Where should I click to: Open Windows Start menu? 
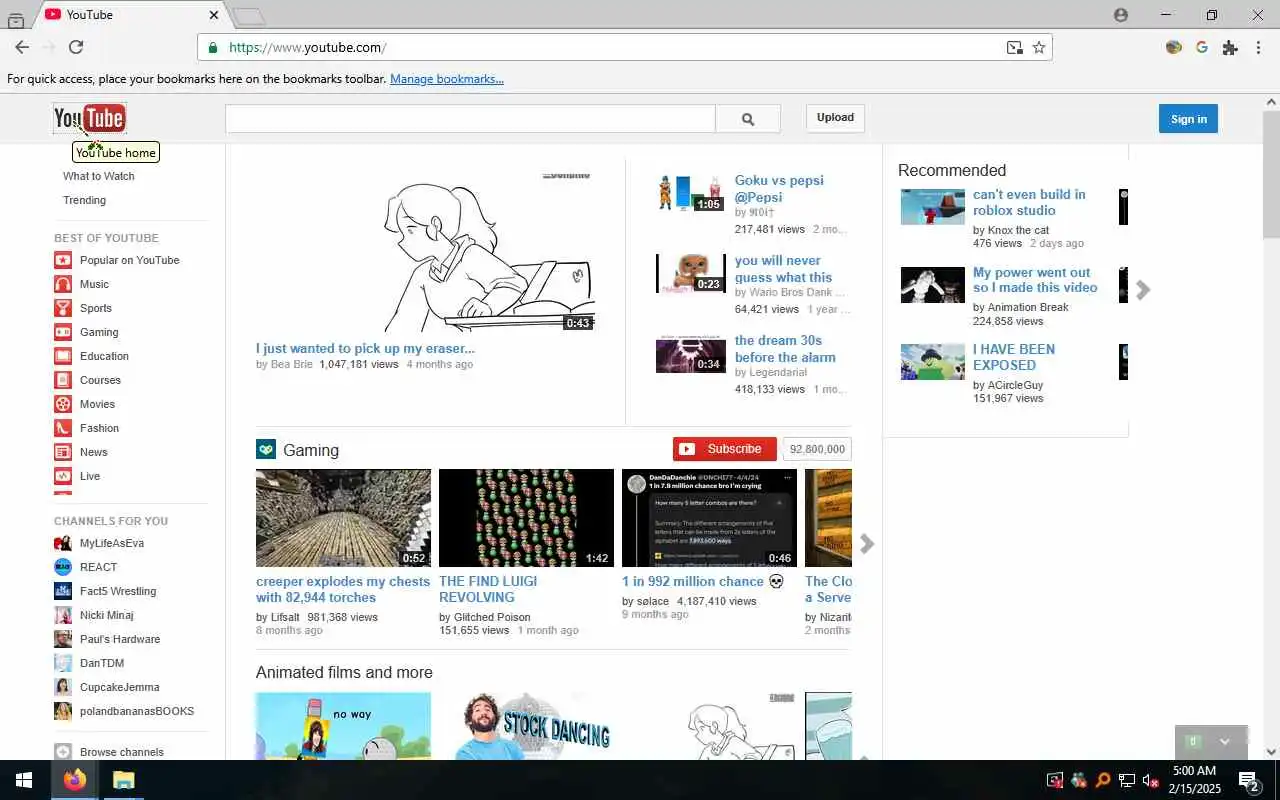(24, 780)
